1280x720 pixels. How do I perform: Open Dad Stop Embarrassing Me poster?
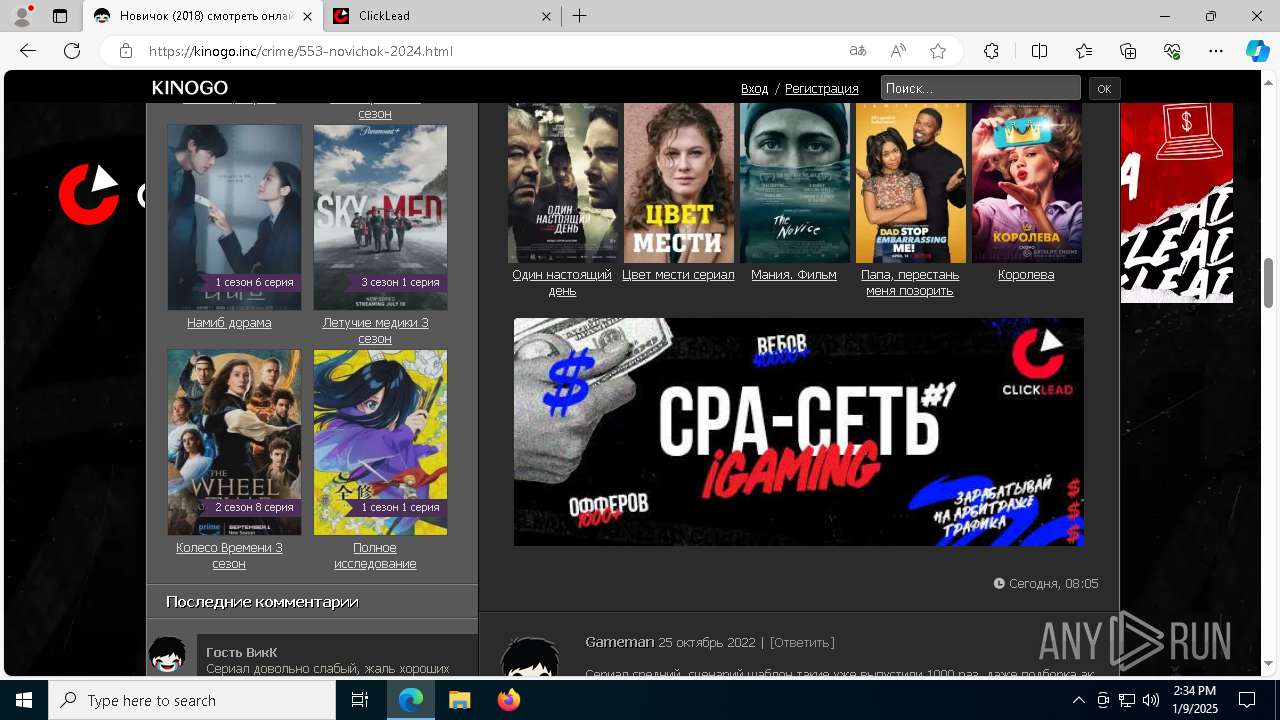[x=910, y=183]
